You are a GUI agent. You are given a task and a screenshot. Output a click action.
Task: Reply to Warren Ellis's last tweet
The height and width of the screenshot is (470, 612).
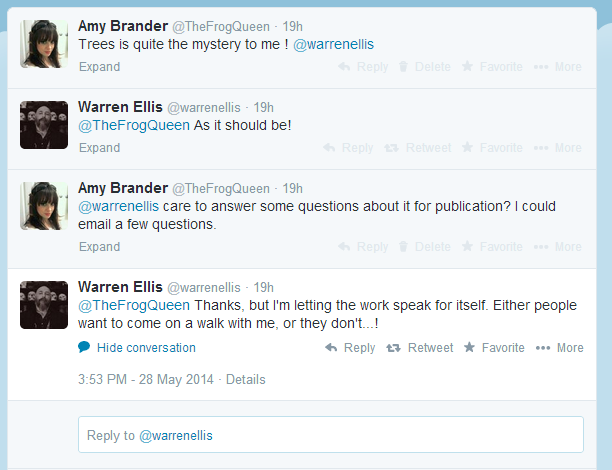350,347
